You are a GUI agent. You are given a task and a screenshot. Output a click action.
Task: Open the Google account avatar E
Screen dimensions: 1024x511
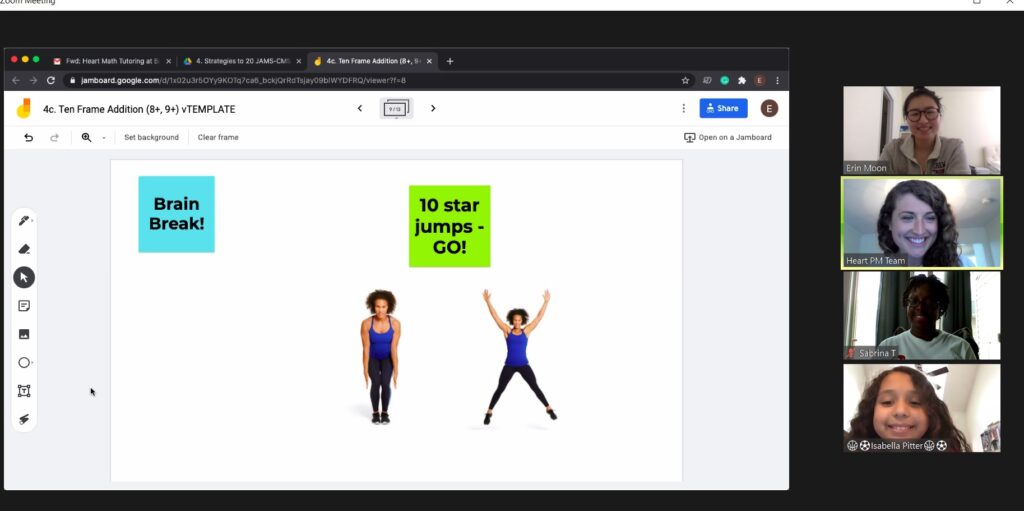click(769, 108)
